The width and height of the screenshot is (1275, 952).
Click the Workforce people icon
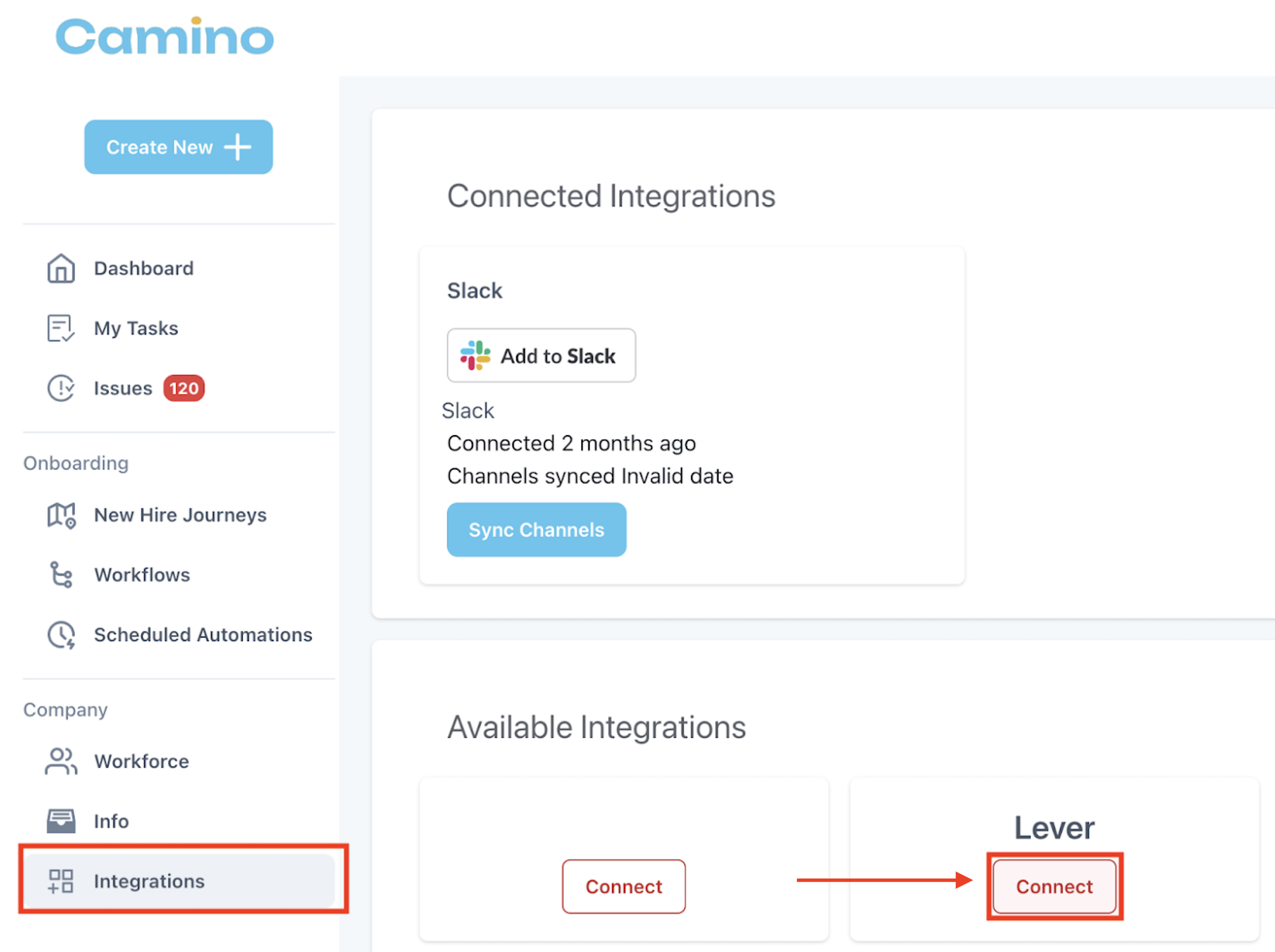tap(61, 761)
